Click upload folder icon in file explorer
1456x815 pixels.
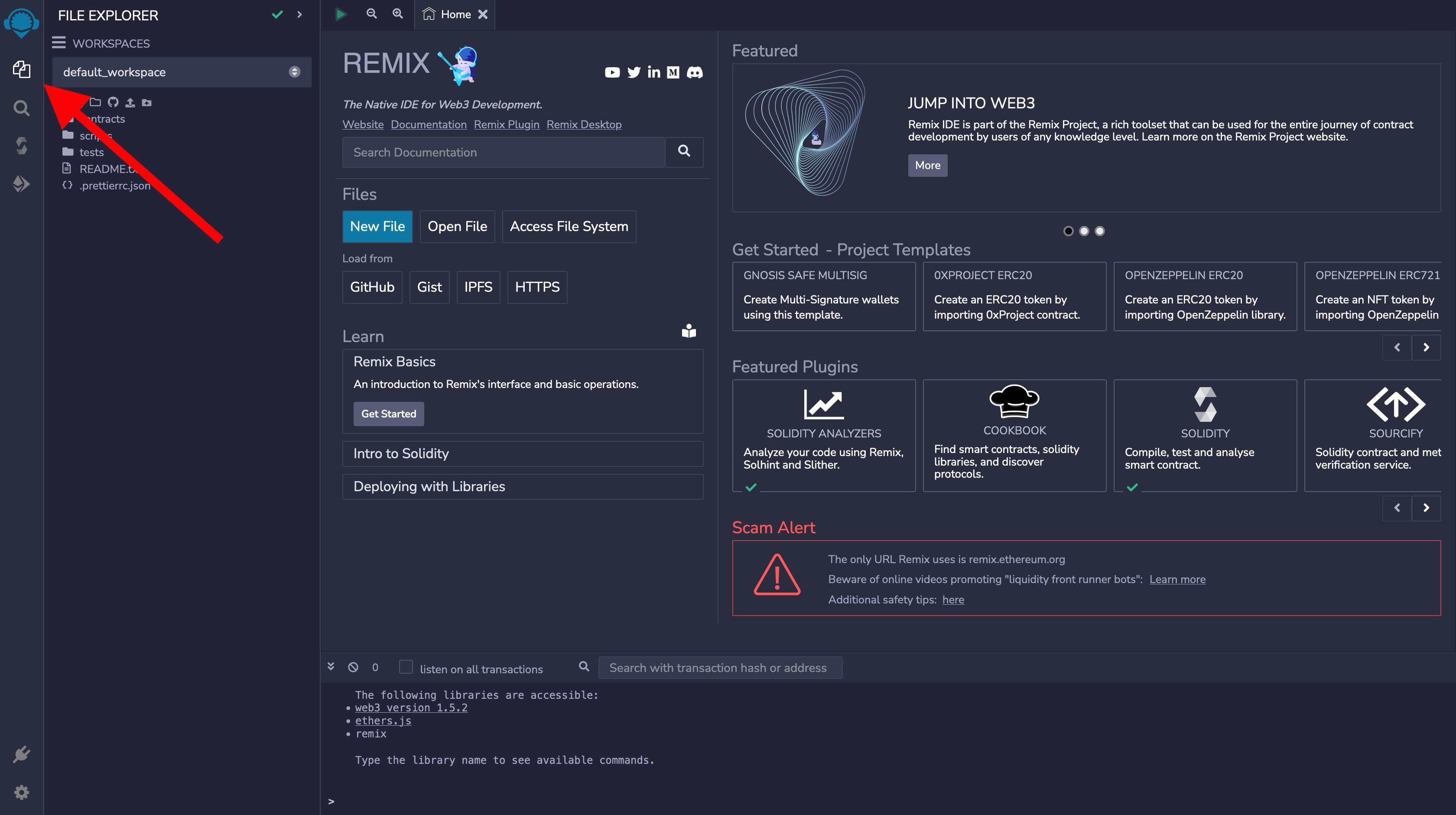tap(147, 102)
